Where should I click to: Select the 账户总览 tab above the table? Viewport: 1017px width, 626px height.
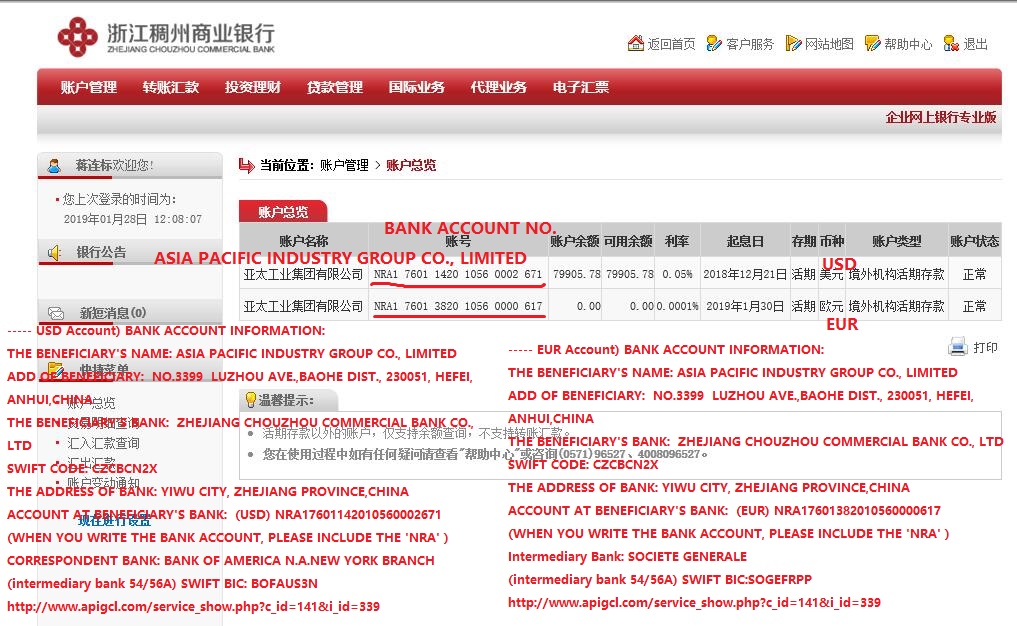283,211
